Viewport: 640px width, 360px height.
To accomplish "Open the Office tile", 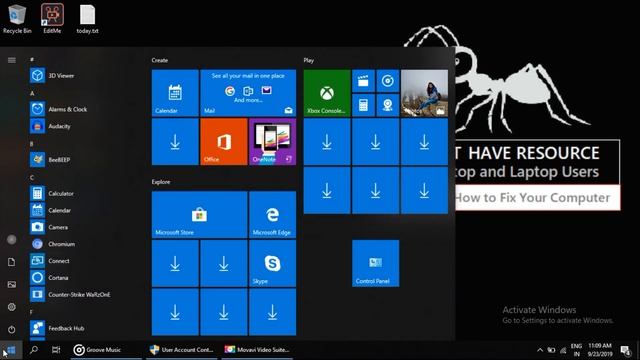I will (224, 142).
